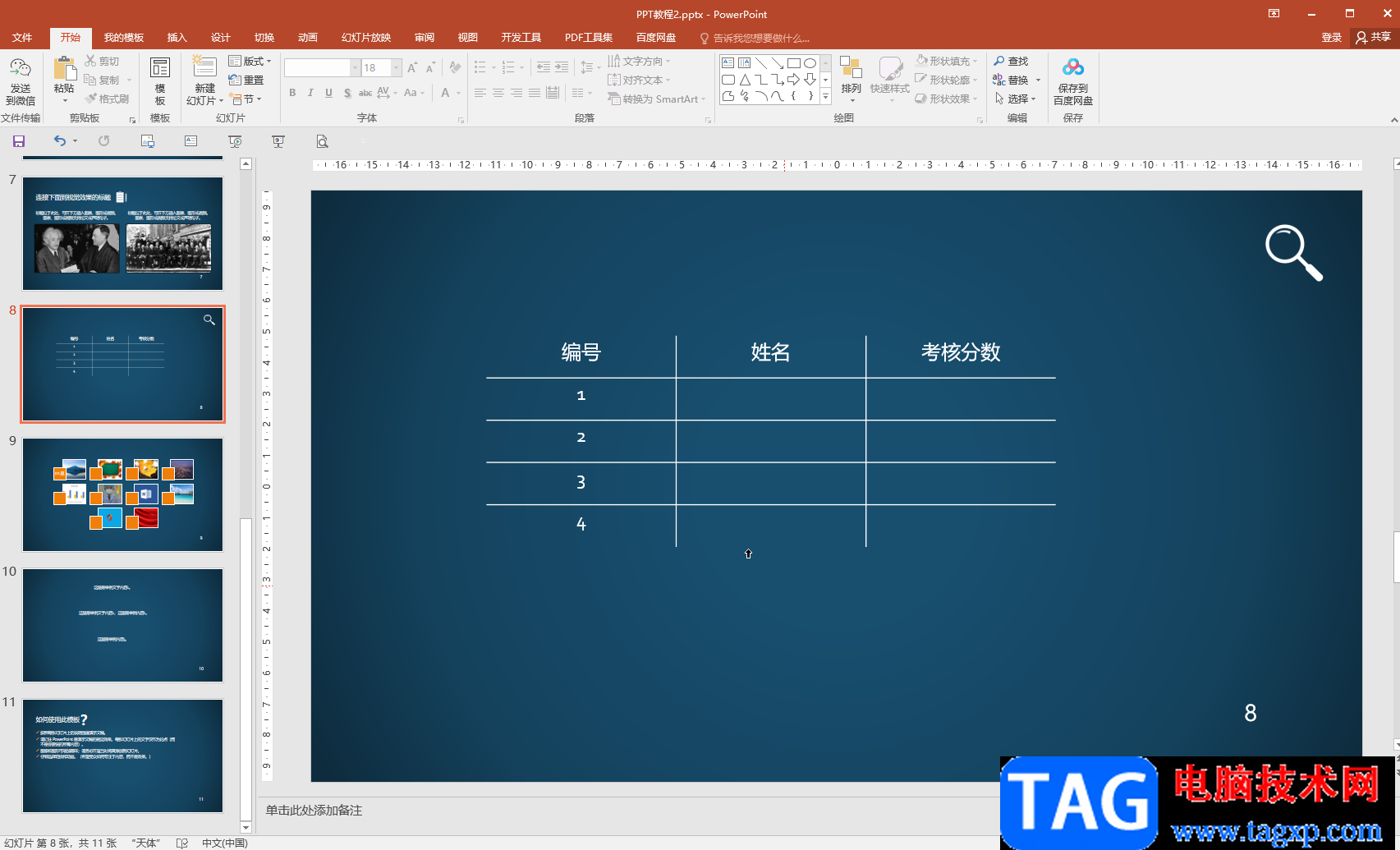
Task: Select the Right Arrow shape in gallery
Action: tap(793, 80)
